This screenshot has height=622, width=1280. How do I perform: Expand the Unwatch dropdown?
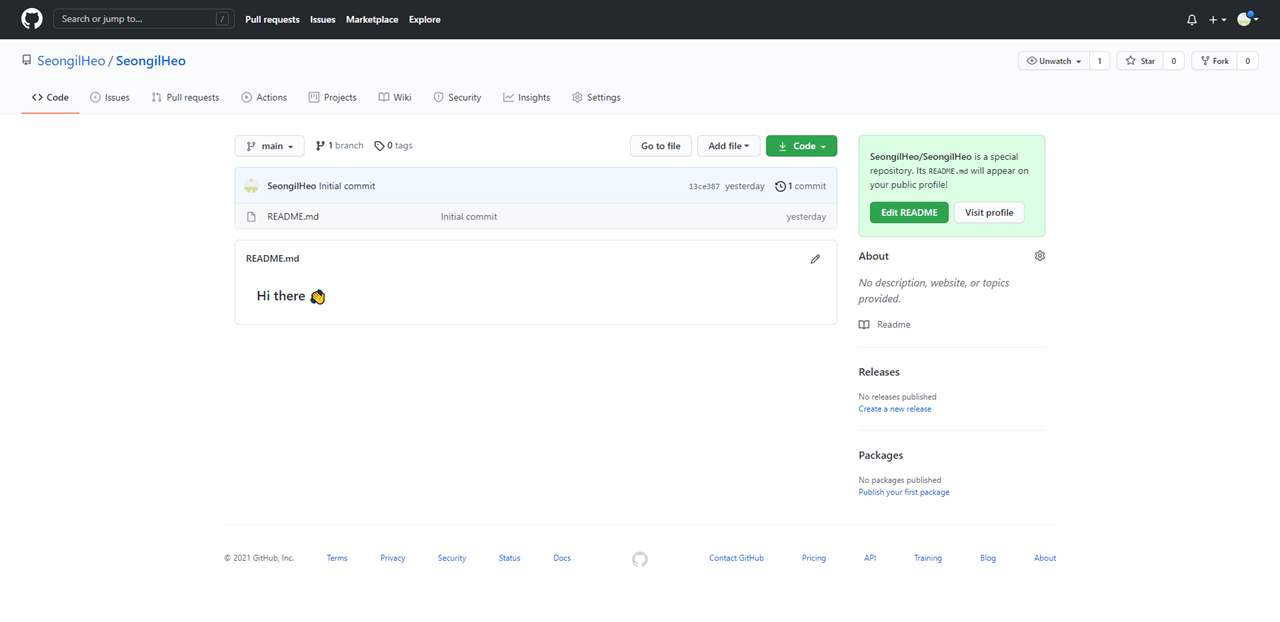point(1053,61)
